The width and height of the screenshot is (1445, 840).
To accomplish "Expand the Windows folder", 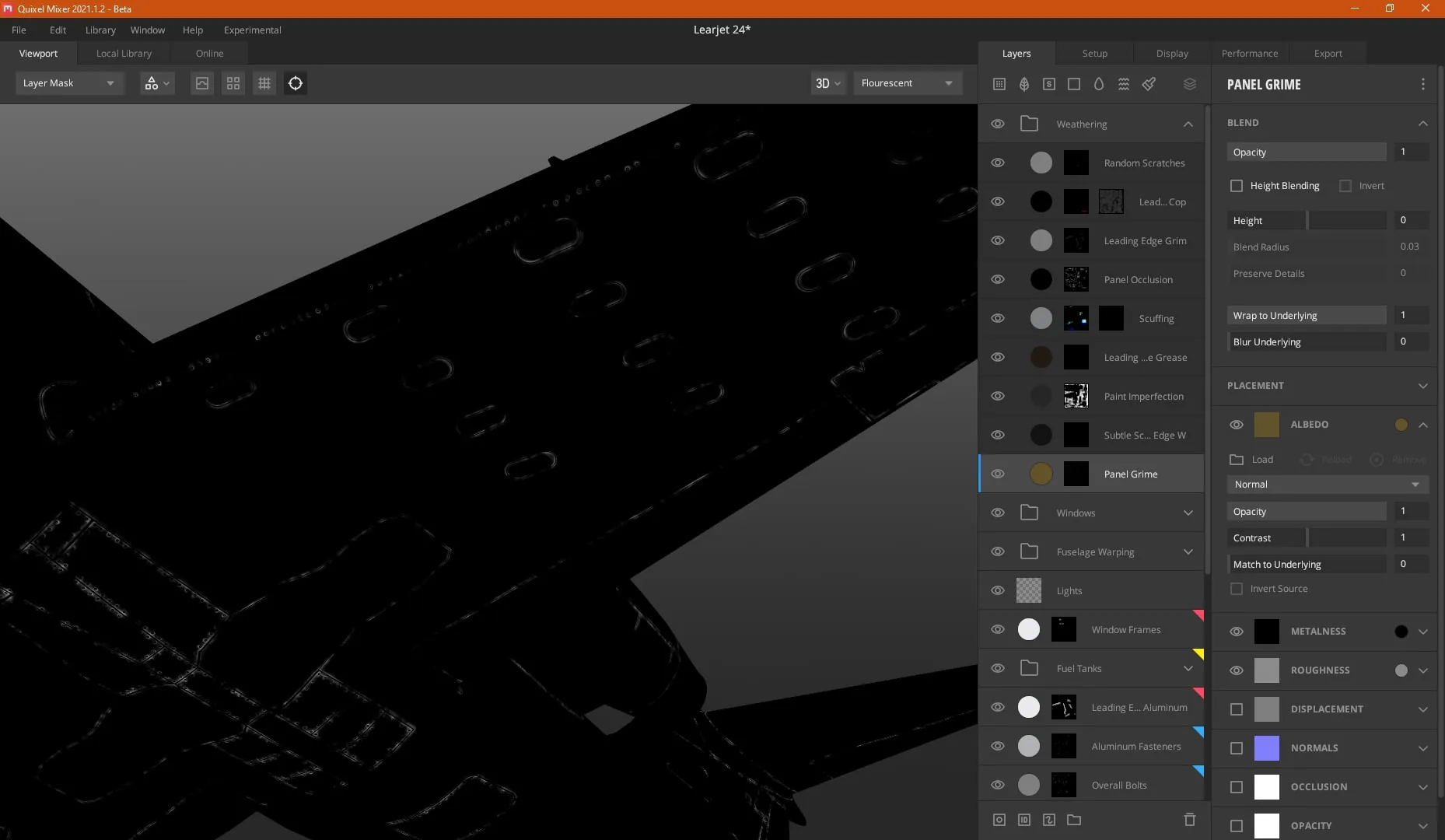I will coord(1188,513).
